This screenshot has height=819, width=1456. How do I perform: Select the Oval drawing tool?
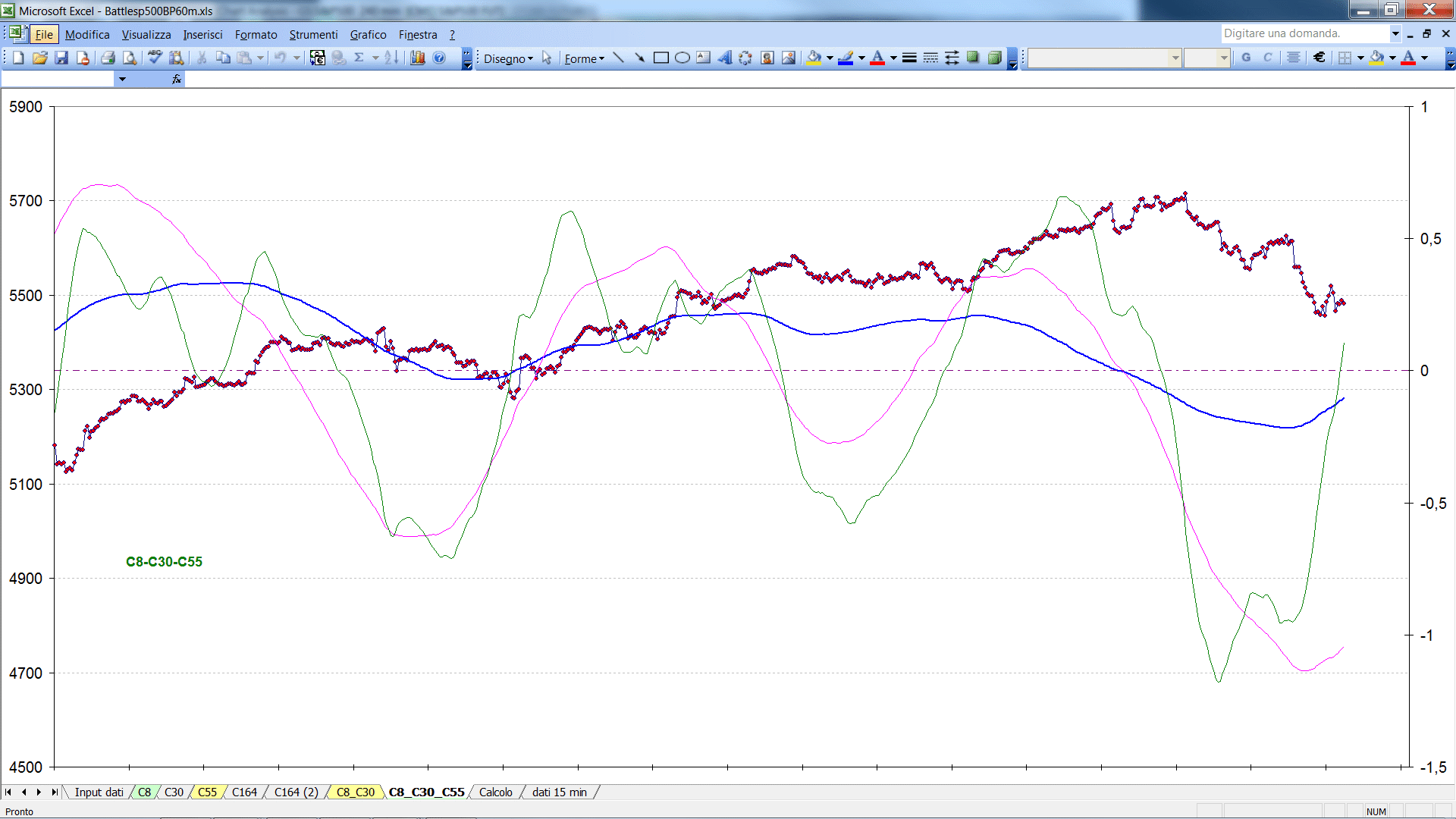(682, 58)
